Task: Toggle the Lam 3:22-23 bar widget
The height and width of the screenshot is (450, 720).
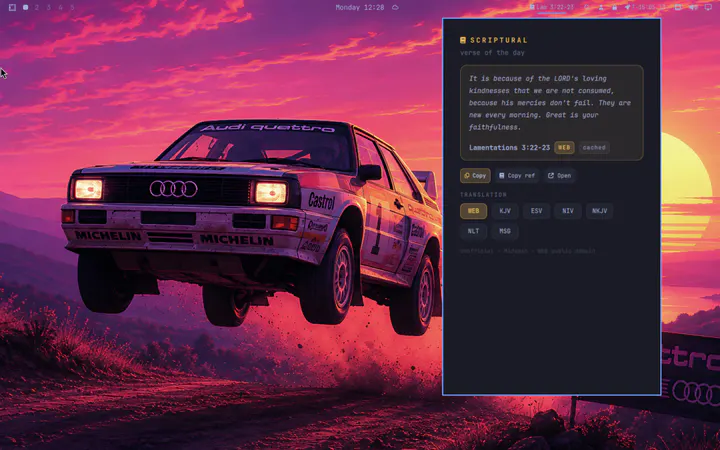Action: tap(551, 7)
